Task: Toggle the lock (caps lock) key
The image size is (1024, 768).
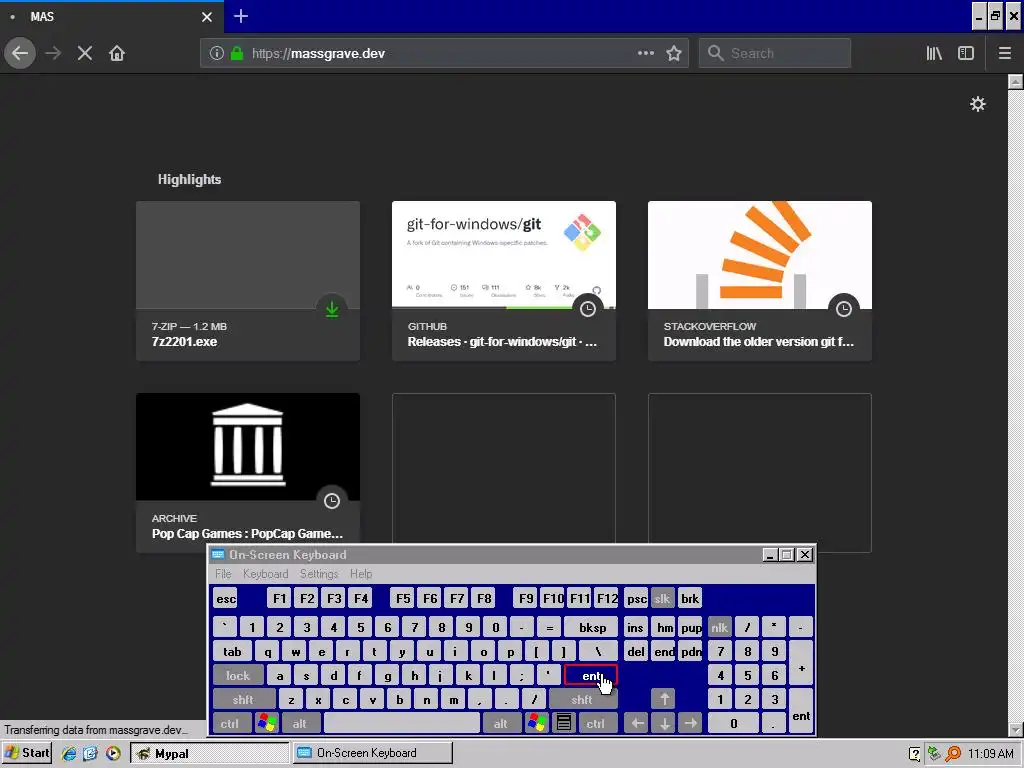Action: coord(238,675)
